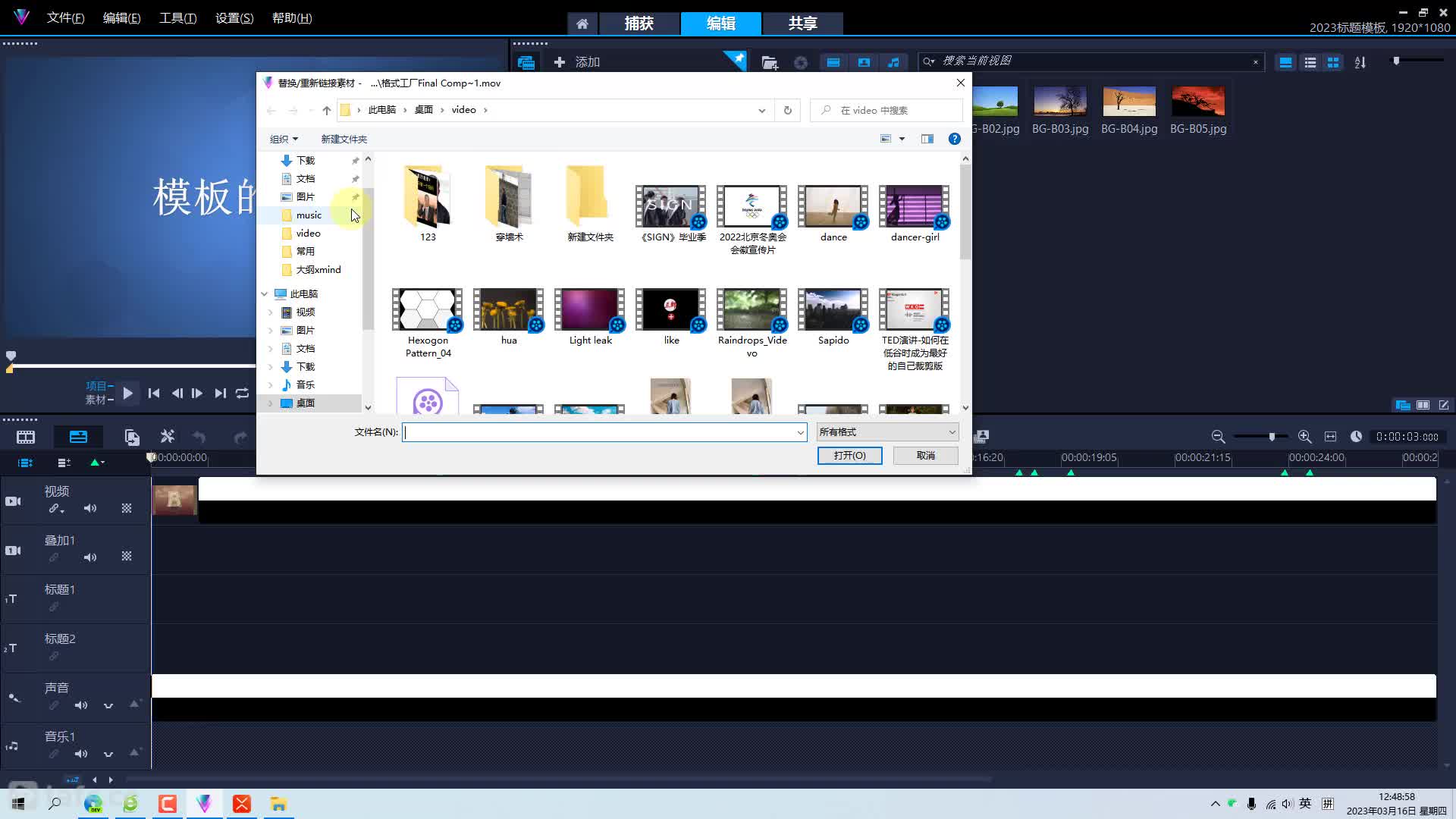Viewport: 1456px width, 819px height.
Task: Mute the 音乐1 music track
Action: point(81,754)
